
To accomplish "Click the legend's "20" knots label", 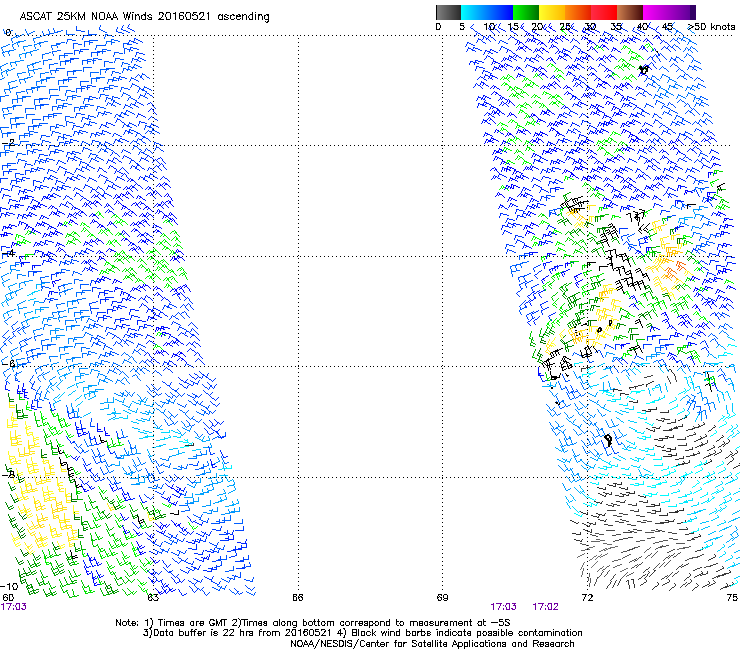I will [x=537, y=27].
